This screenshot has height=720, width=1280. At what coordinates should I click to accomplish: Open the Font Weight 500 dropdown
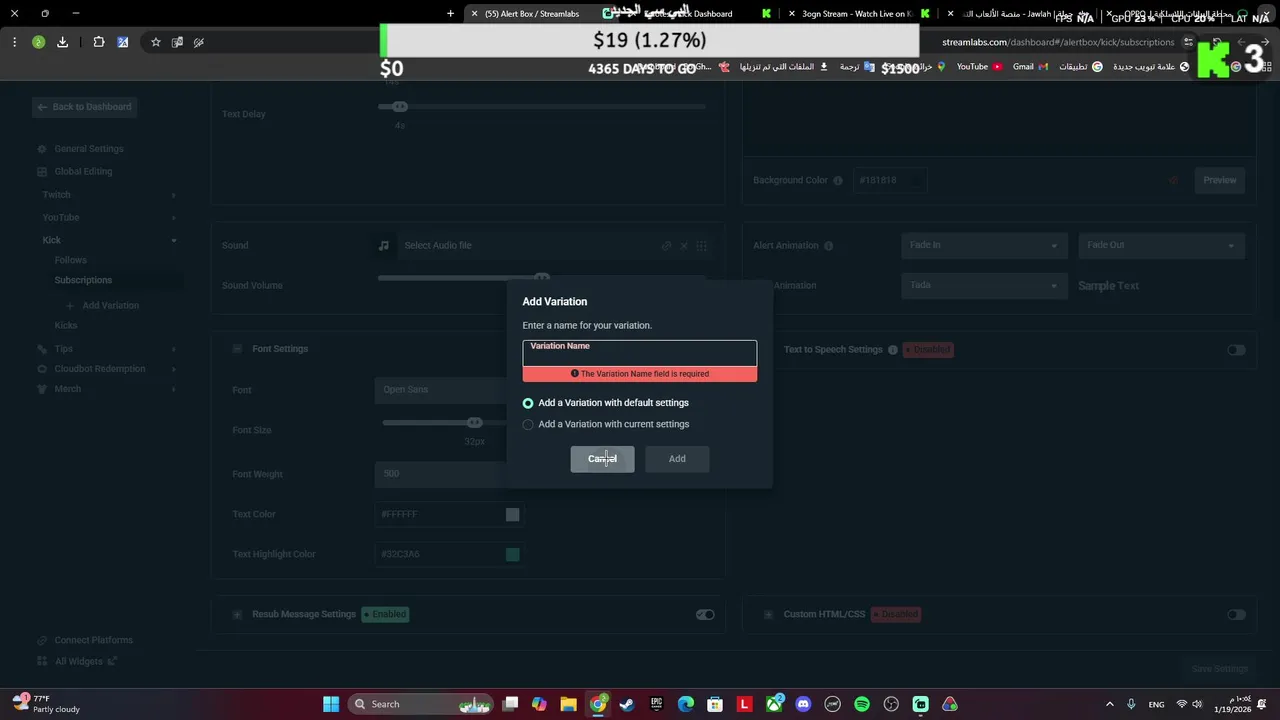(442, 474)
